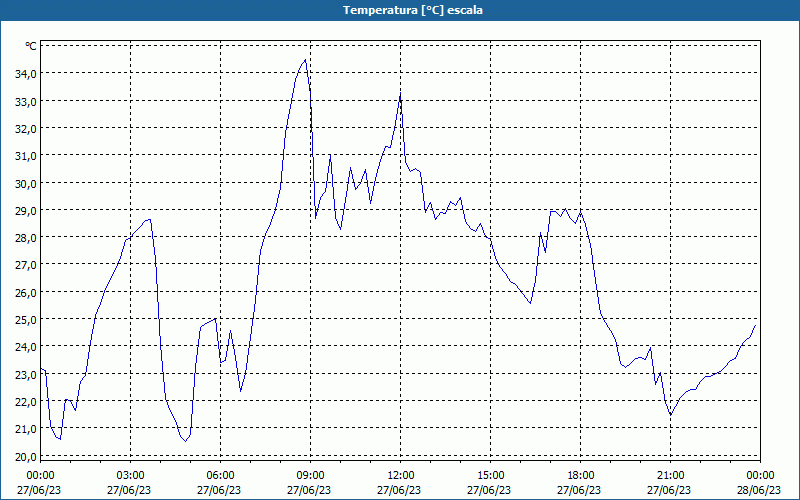
Task: Choose the 27,0 y-axis label
Action: (x=26, y=265)
